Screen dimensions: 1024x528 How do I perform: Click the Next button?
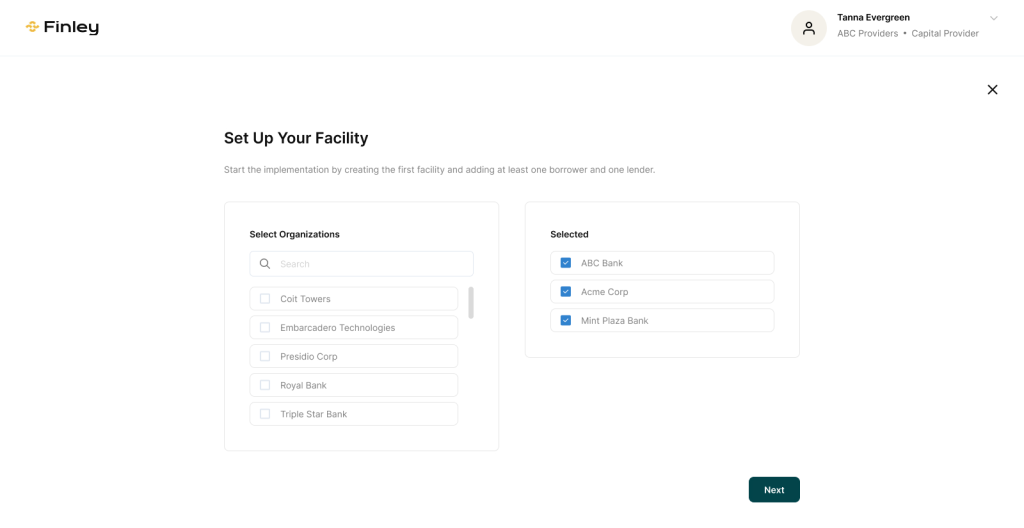(774, 490)
